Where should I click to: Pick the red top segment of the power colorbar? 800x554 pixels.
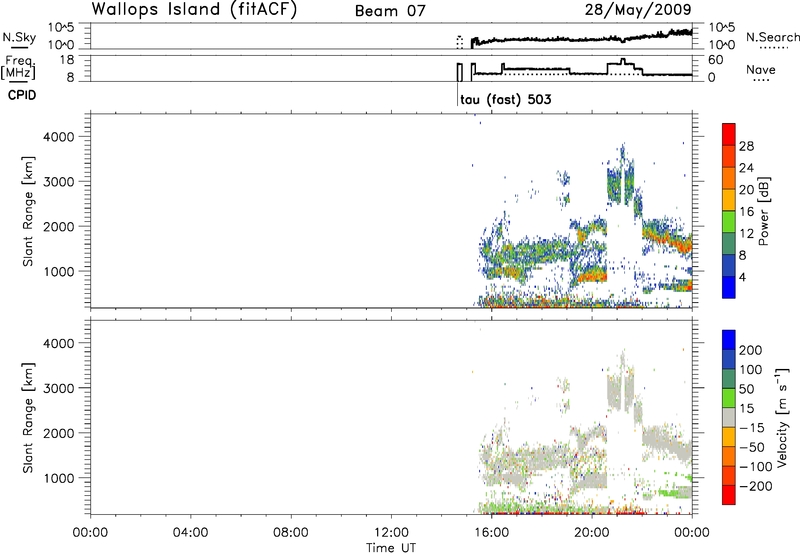point(729,134)
